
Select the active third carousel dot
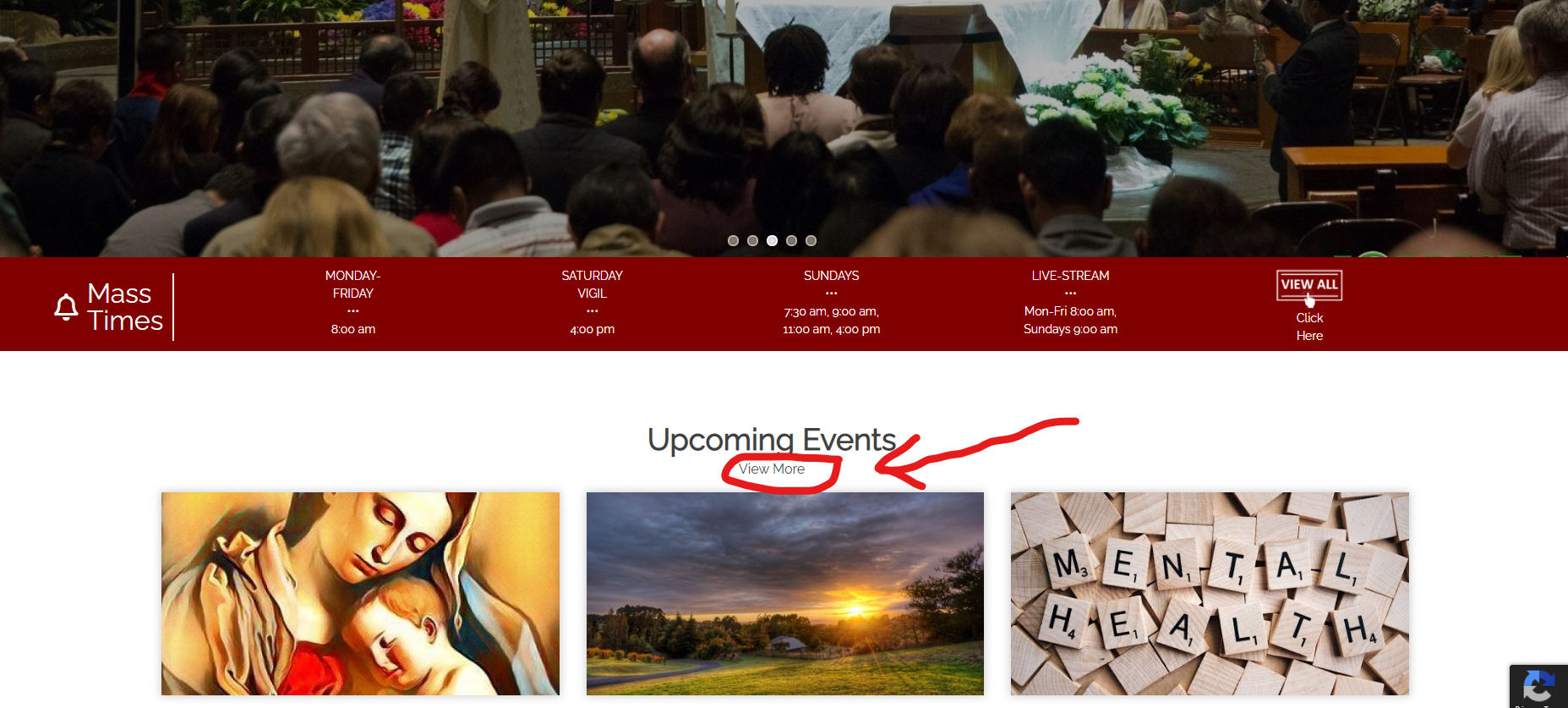(772, 241)
